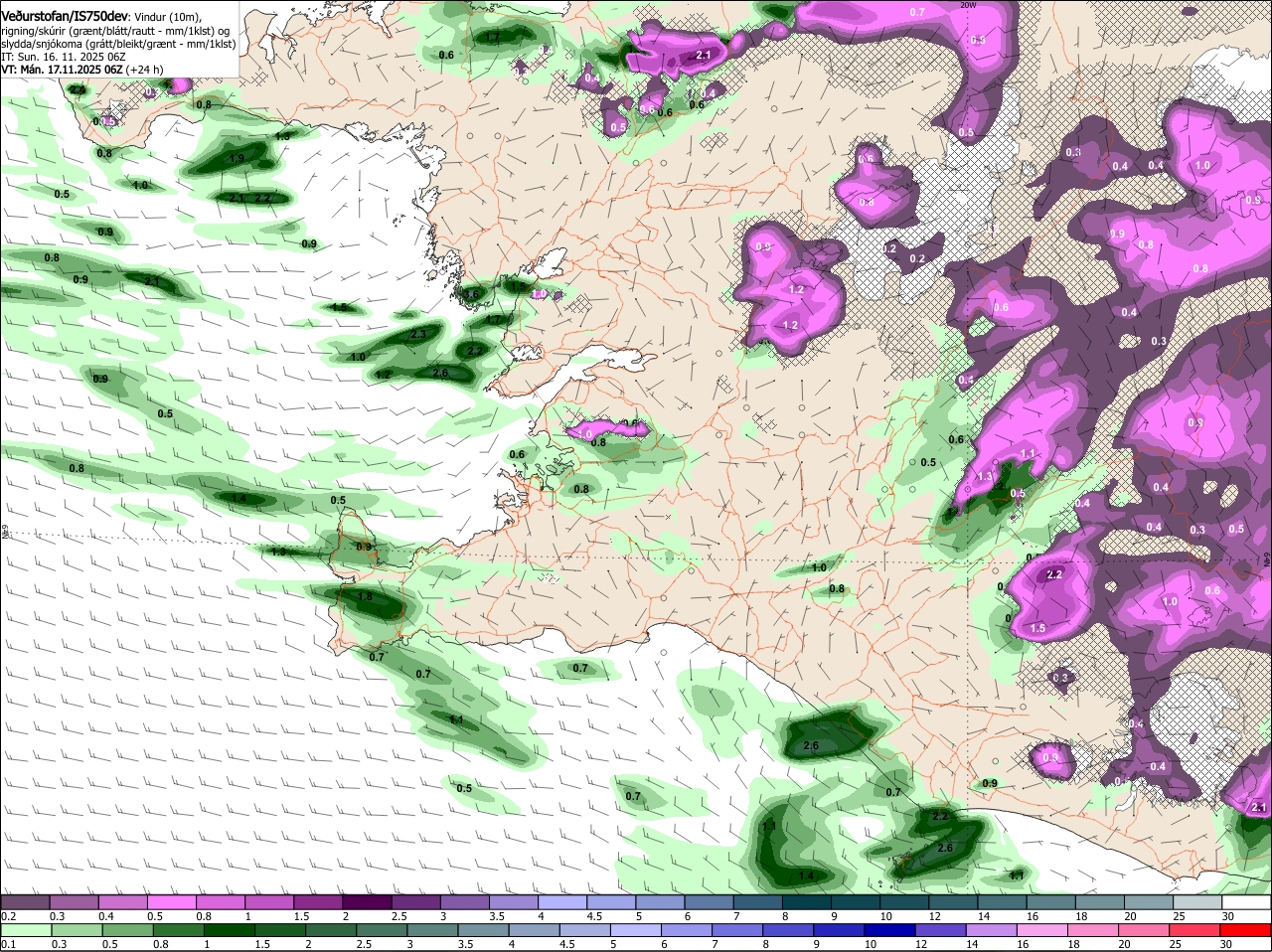
Task: Pick upper legend swatch between 6 and 7
Action: click(x=709, y=900)
